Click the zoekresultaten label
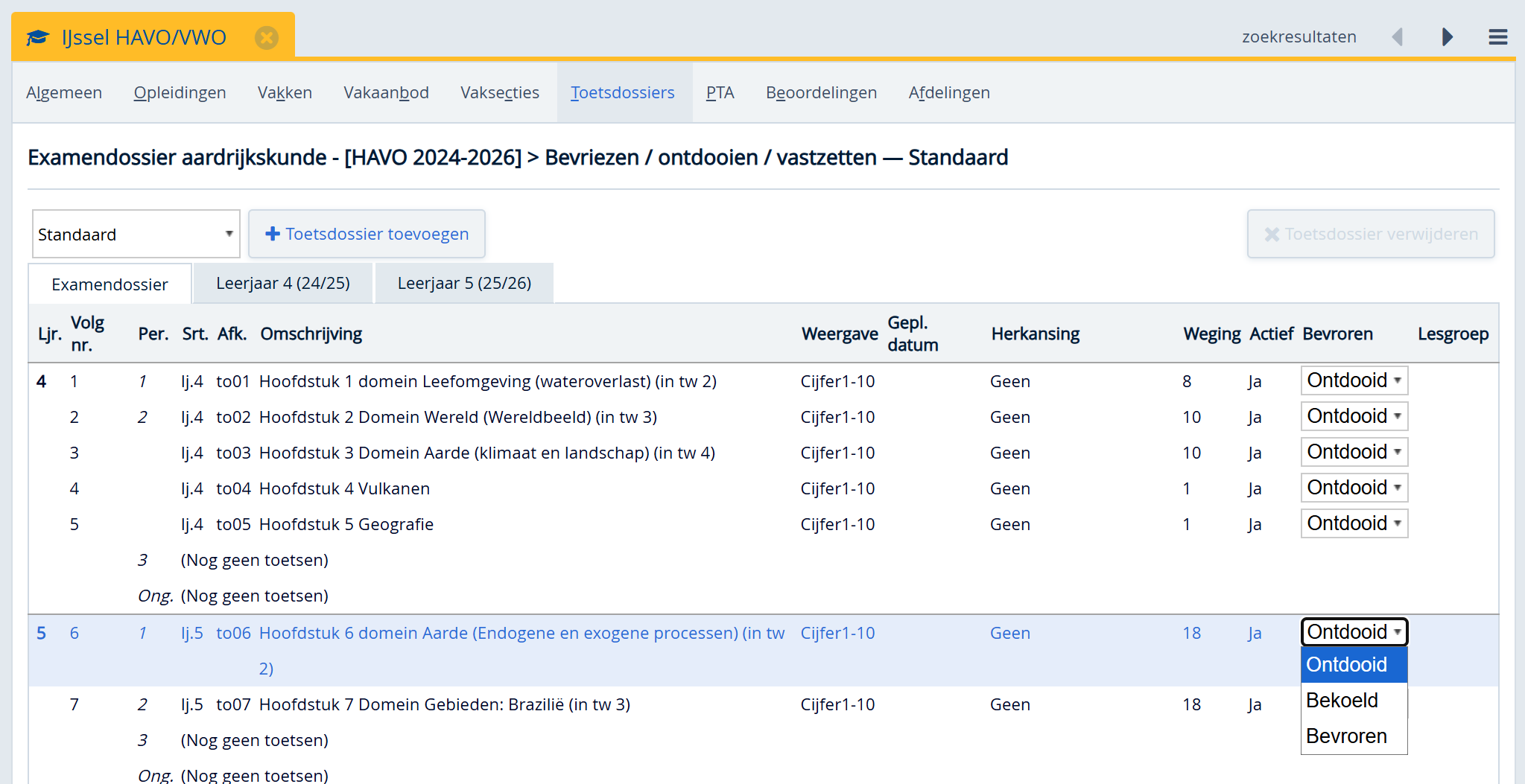 point(1299,37)
